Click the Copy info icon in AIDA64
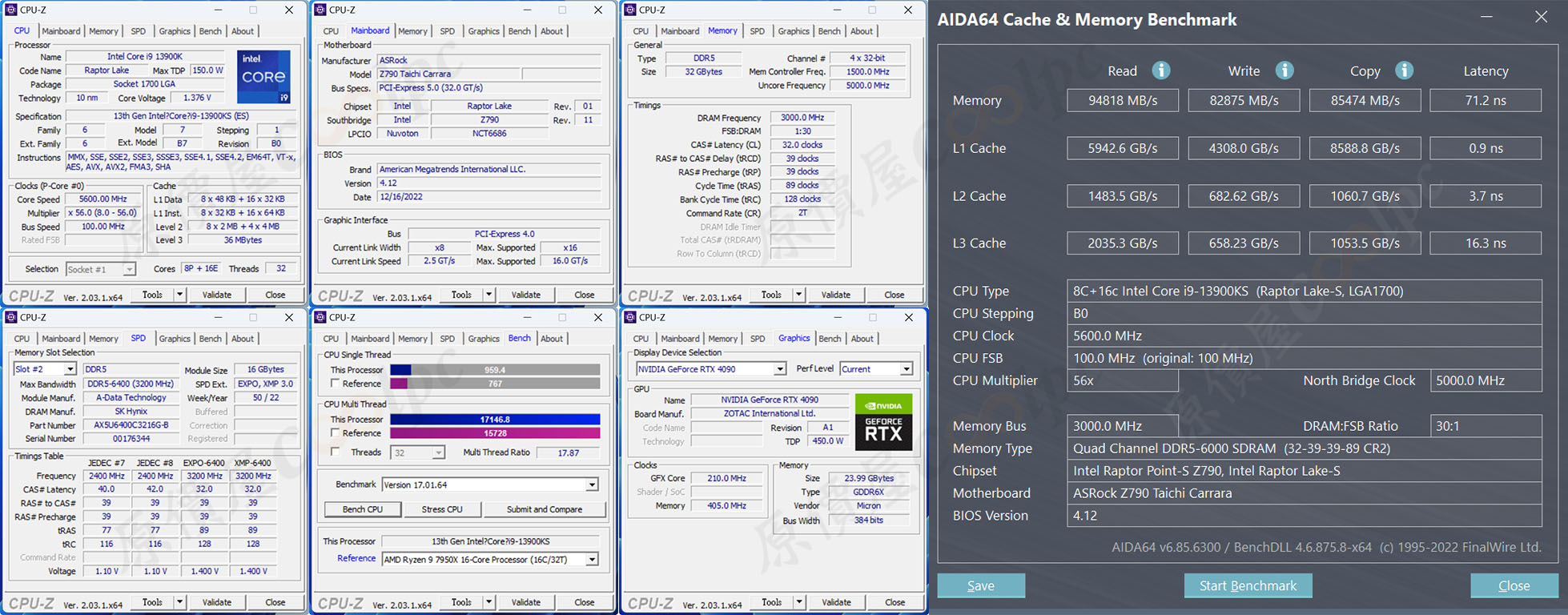Image resolution: width=1568 pixels, height=615 pixels. coord(1404,70)
